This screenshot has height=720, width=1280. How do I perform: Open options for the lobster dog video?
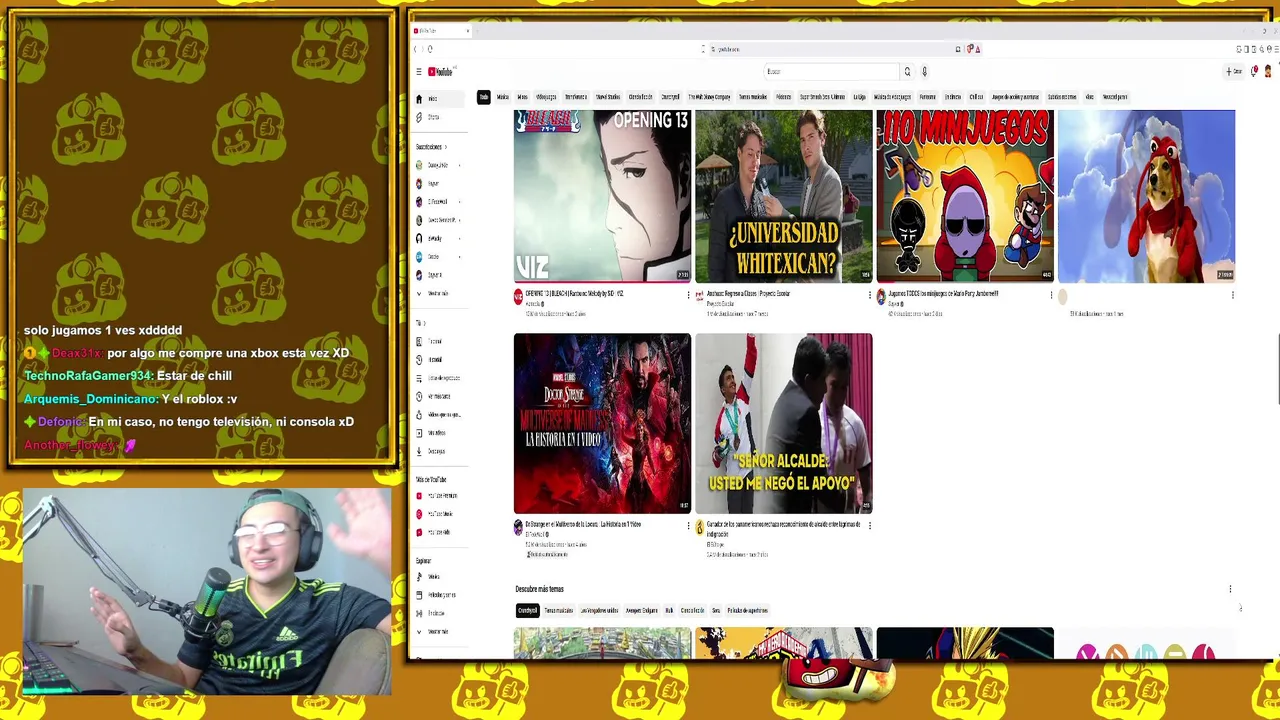pyautogui.click(x=1232, y=295)
